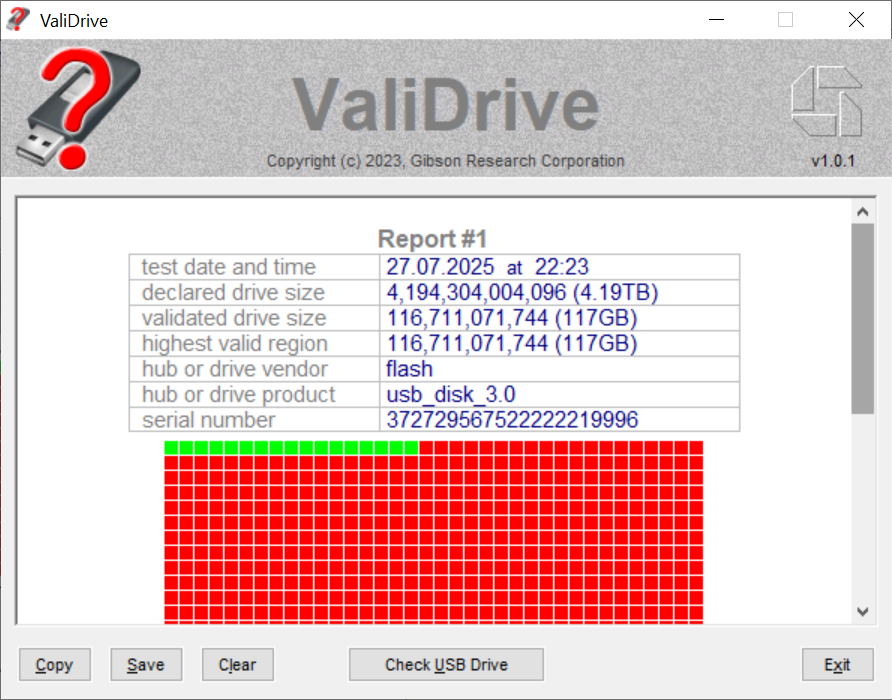Click the 'test date and time' label
The height and width of the screenshot is (700, 892).
(x=229, y=267)
